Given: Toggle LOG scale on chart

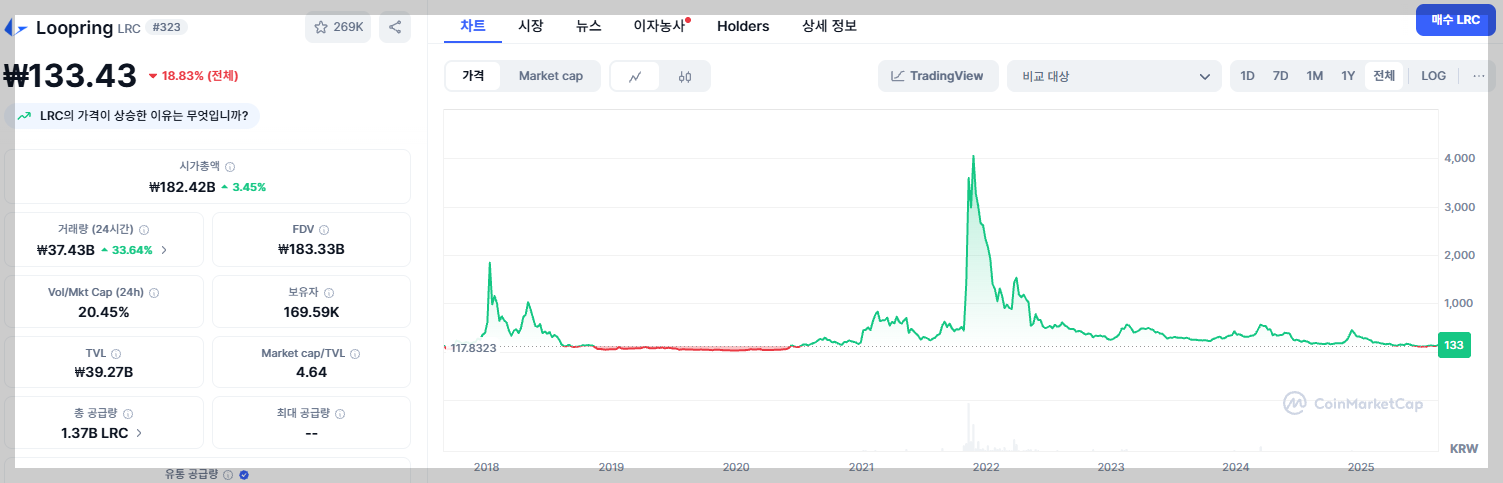Looking at the screenshot, I should click(x=1433, y=76).
